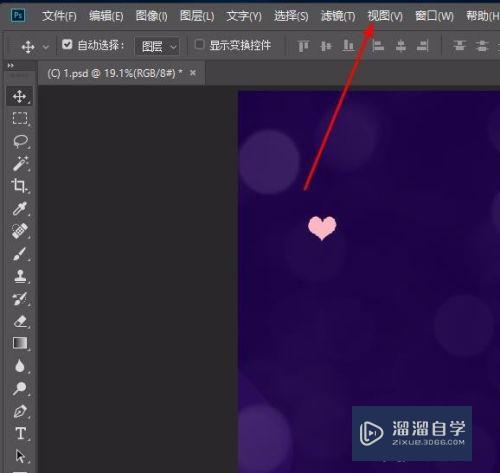This screenshot has width=500, height=473.
Task: Select the History Brush tool
Action: (x=20, y=299)
